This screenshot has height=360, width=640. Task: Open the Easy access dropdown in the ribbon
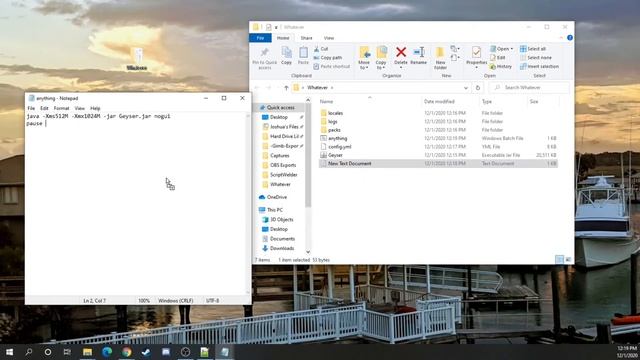coord(455,58)
